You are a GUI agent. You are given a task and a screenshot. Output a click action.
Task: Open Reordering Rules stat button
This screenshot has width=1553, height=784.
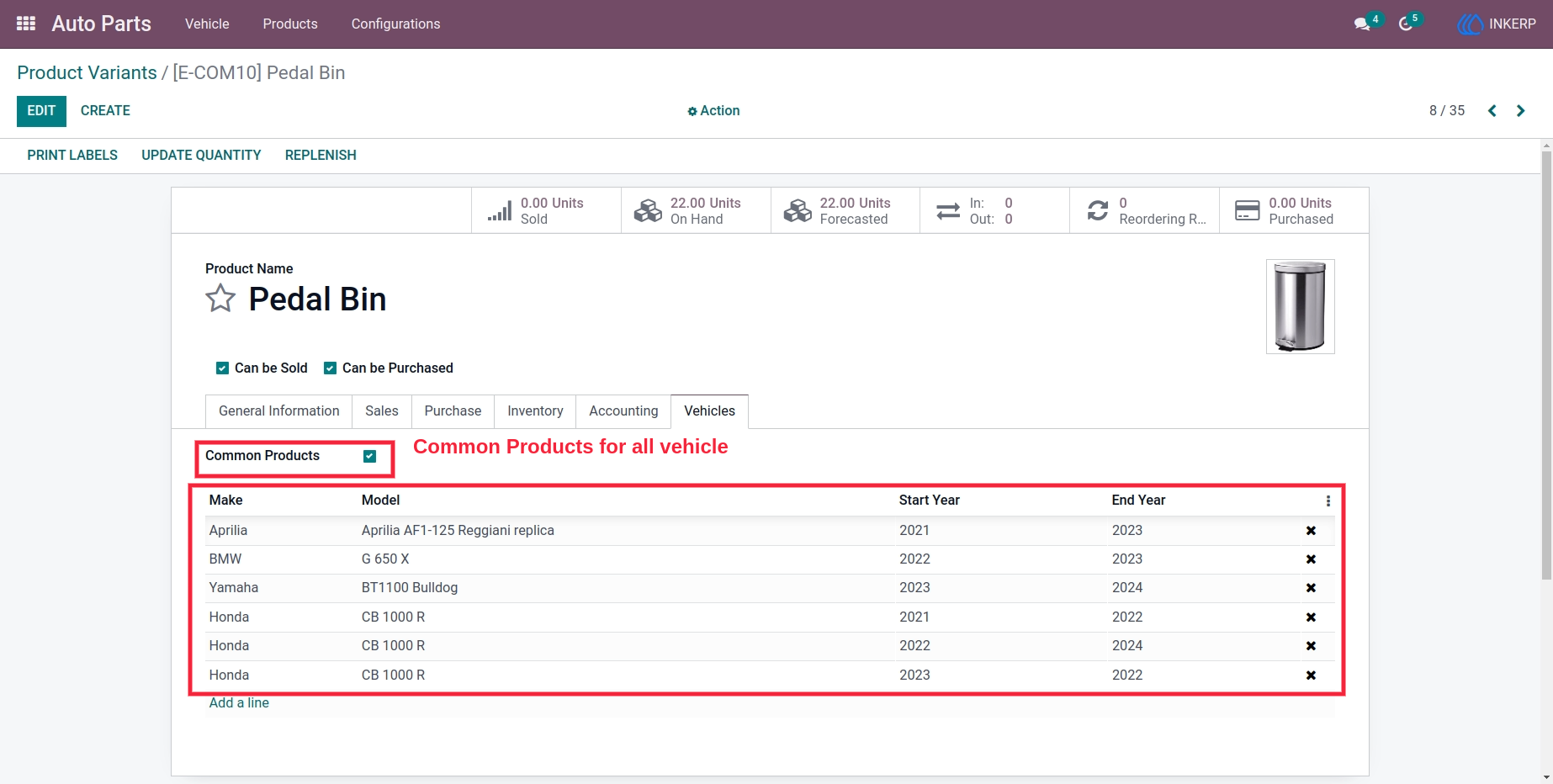pos(1145,210)
